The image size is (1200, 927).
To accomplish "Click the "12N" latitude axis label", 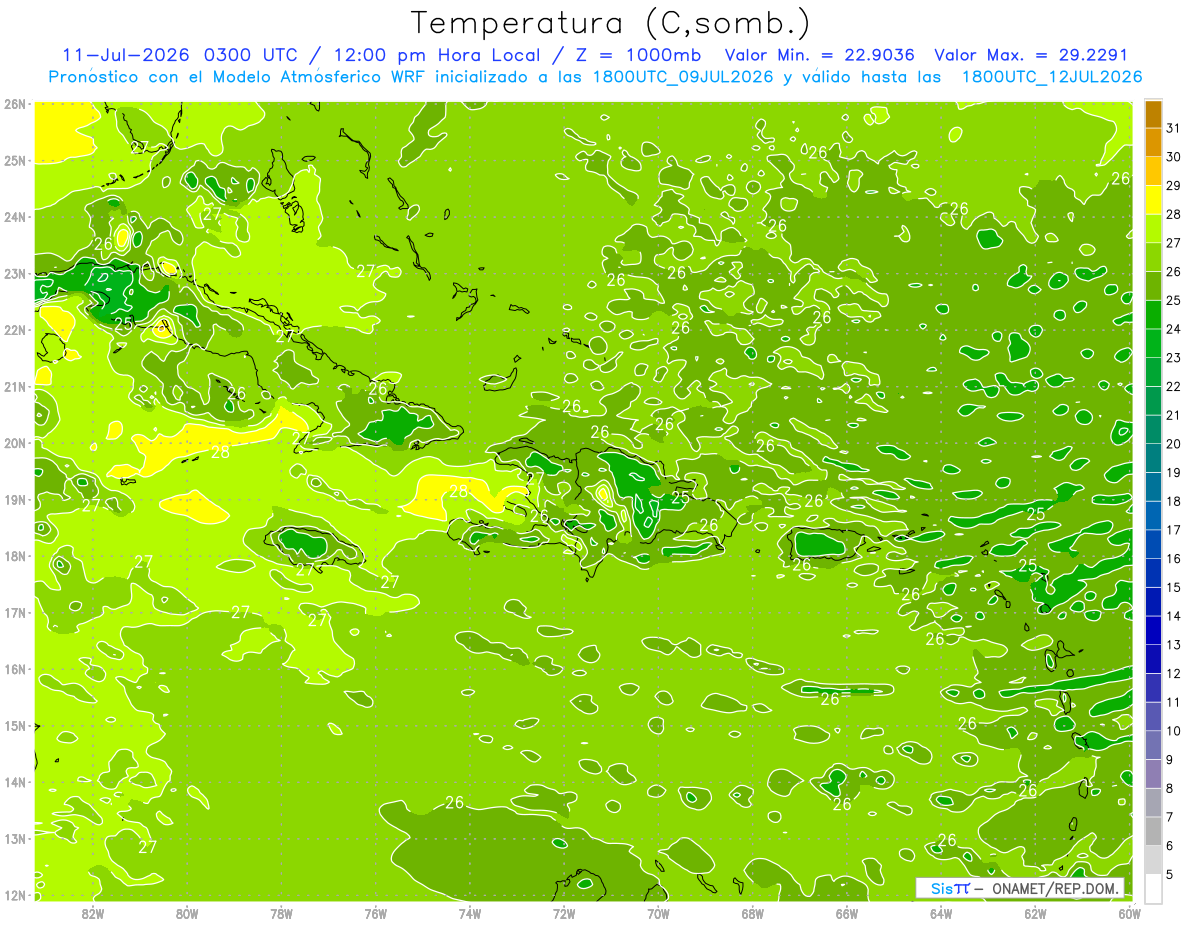I will [x=15, y=895].
